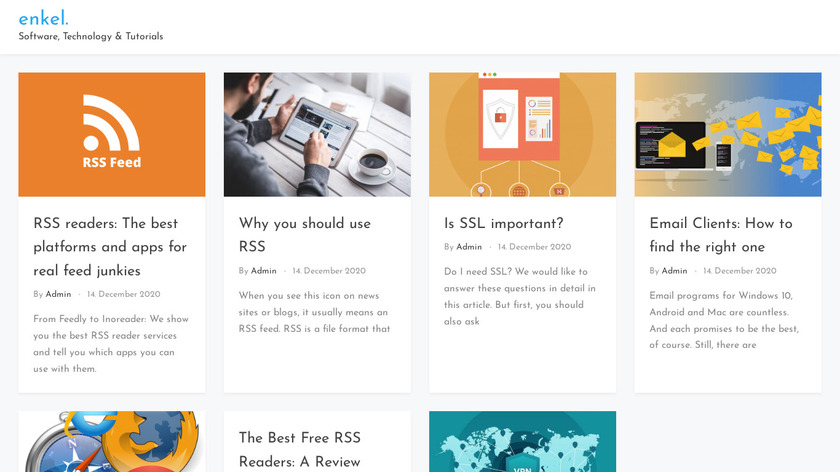Click Admin author link under RSS readers post
This screenshot has width=840, height=472.
coord(58,295)
